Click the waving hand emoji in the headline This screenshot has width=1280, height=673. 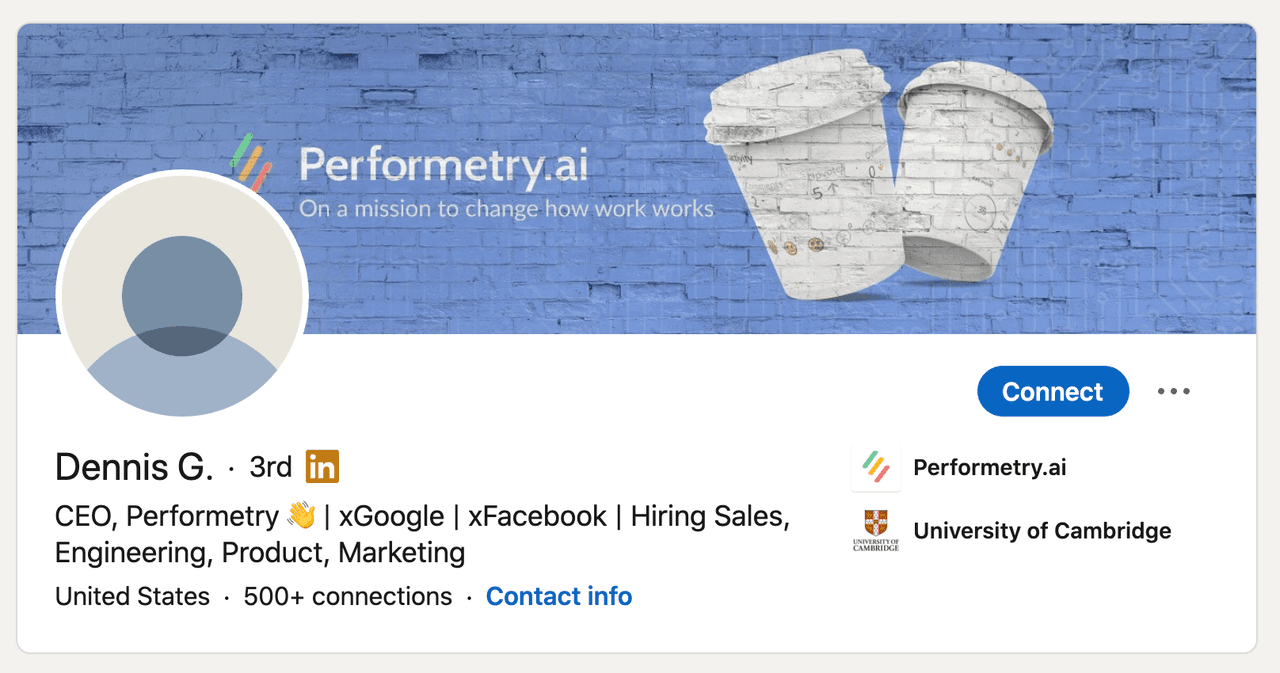[301, 516]
